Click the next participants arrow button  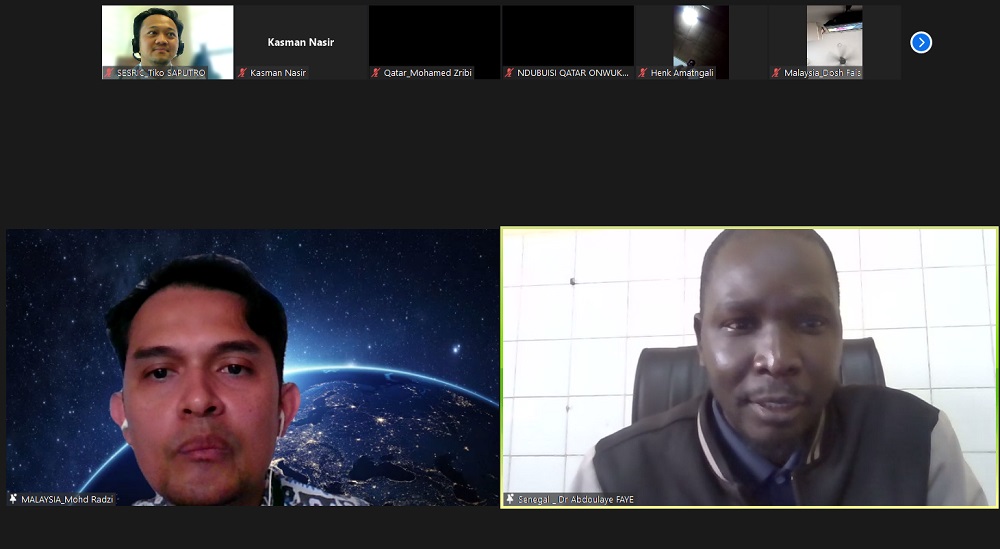coord(921,42)
